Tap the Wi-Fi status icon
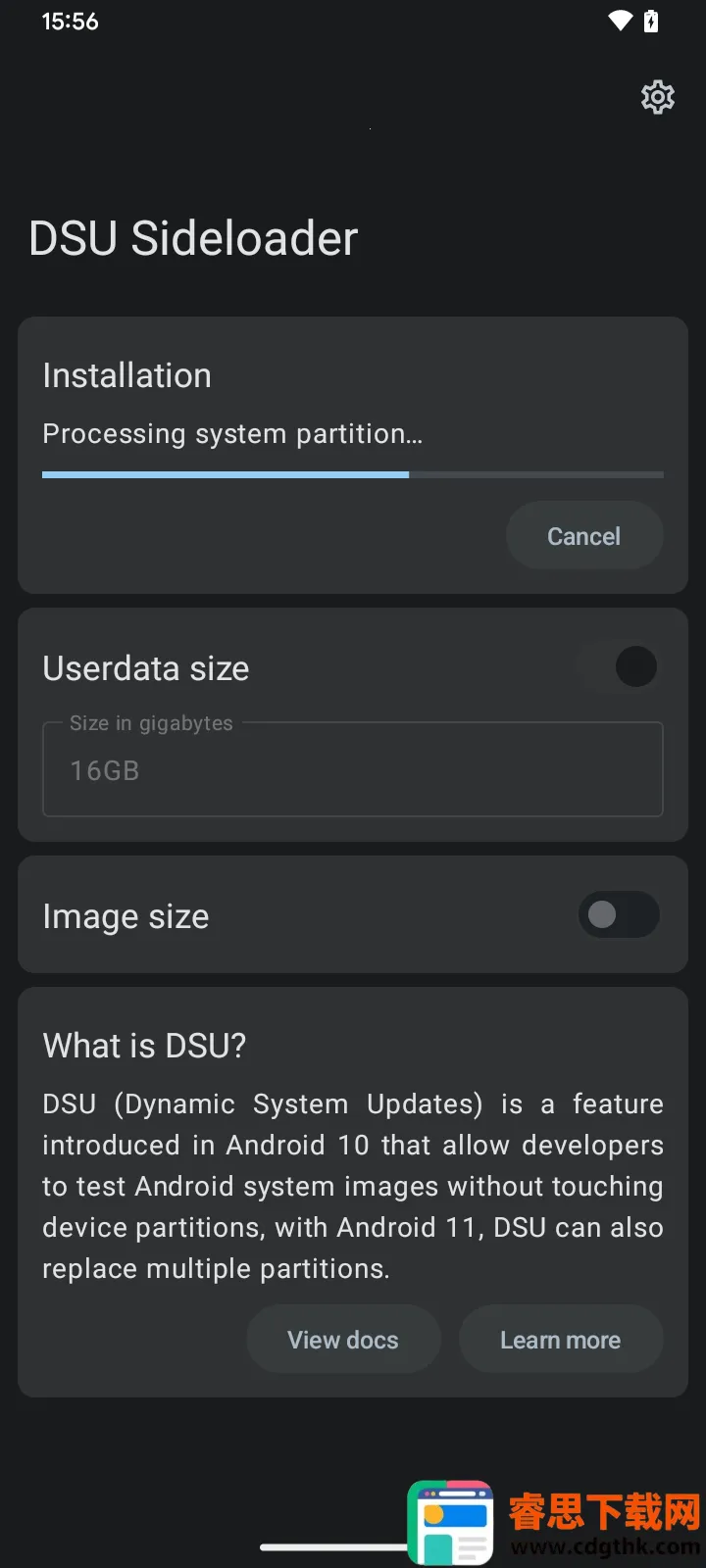The image size is (706, 1568). [620, 21]
